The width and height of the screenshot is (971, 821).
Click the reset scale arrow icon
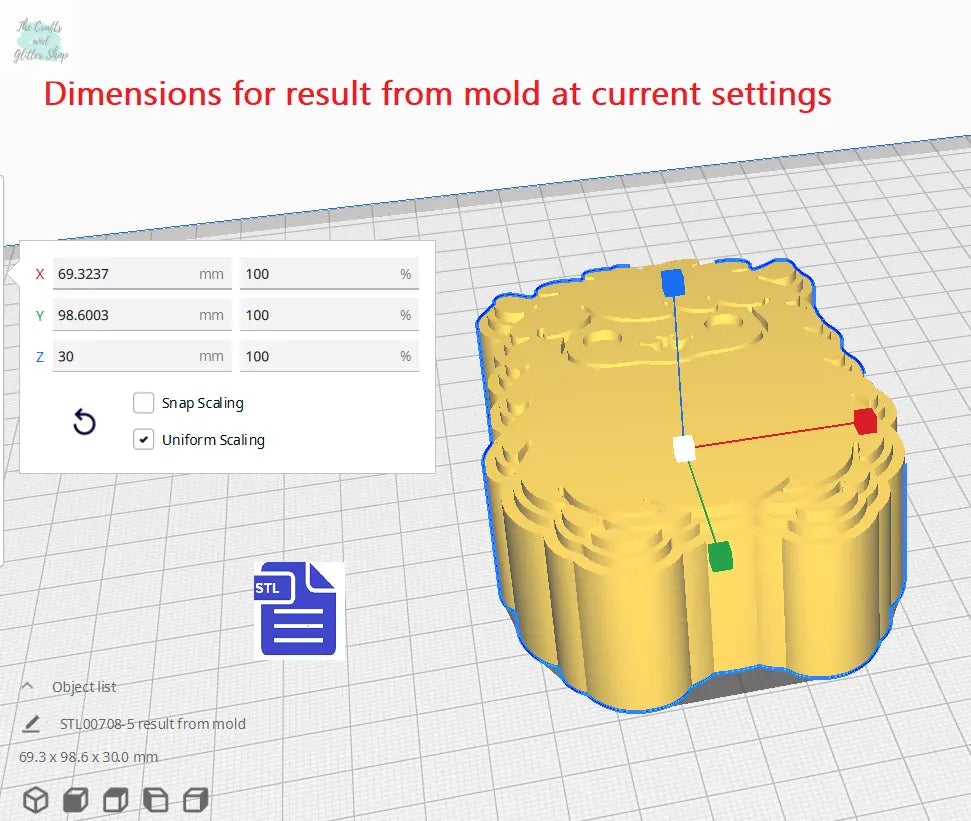[x=85, y=423]
